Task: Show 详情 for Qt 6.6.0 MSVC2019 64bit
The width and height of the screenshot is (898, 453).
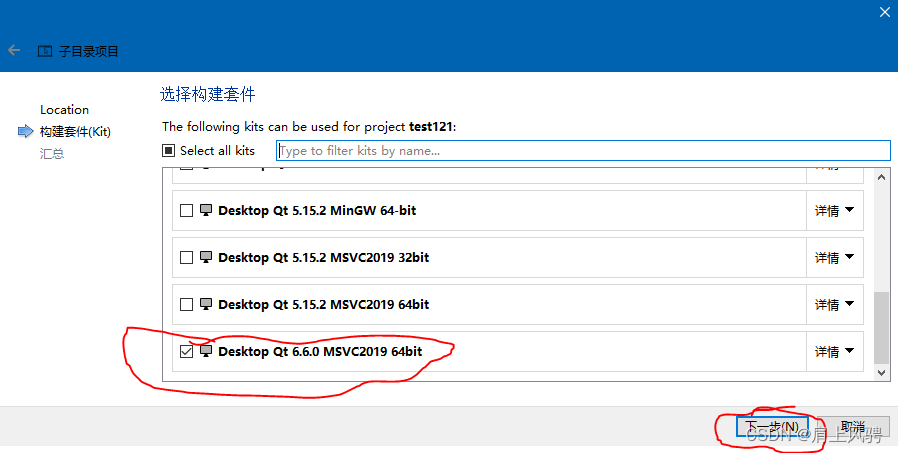Action: pyautogui.click(x=834, y=352)
